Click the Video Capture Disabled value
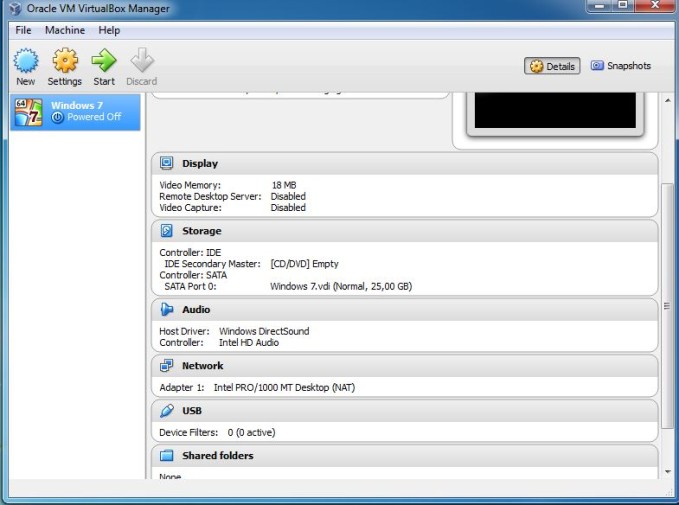 288,208
